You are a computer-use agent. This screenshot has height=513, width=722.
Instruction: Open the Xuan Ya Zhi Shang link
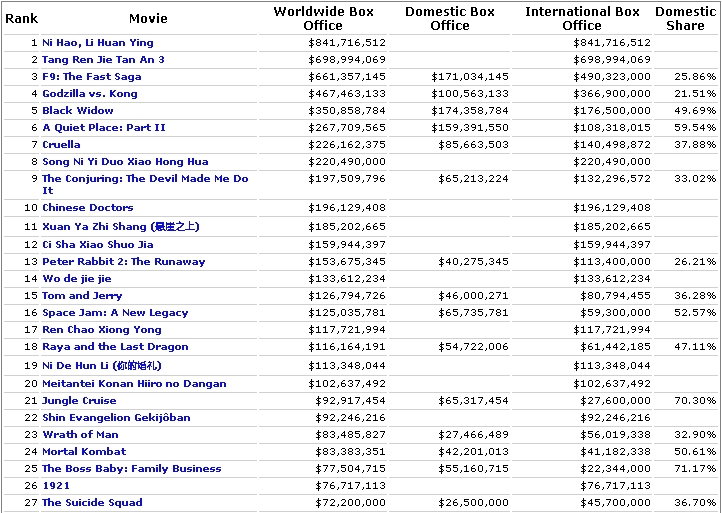tap(121, 227)
